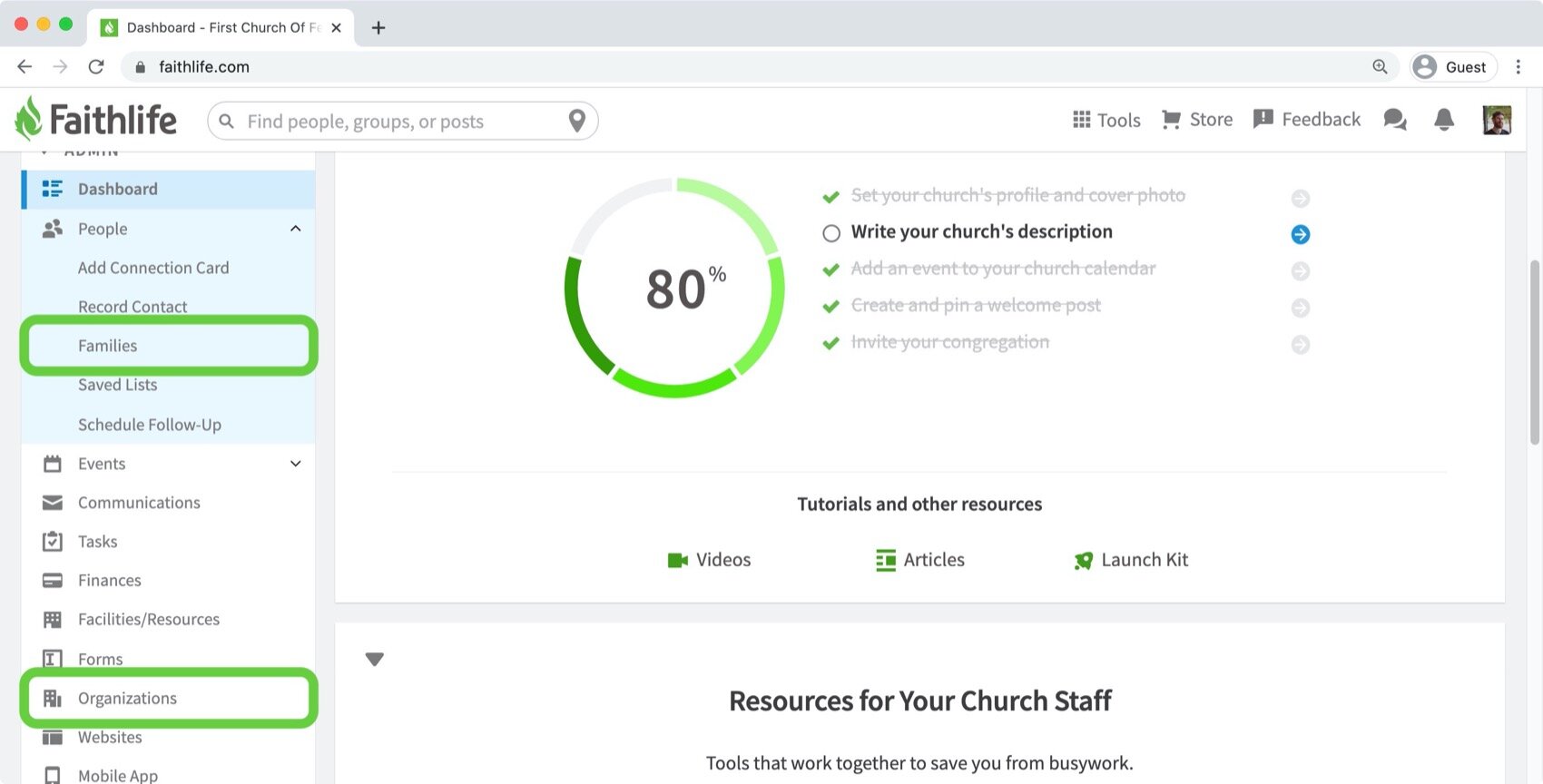Click arrow beside welcome post step

[1301, 308]
